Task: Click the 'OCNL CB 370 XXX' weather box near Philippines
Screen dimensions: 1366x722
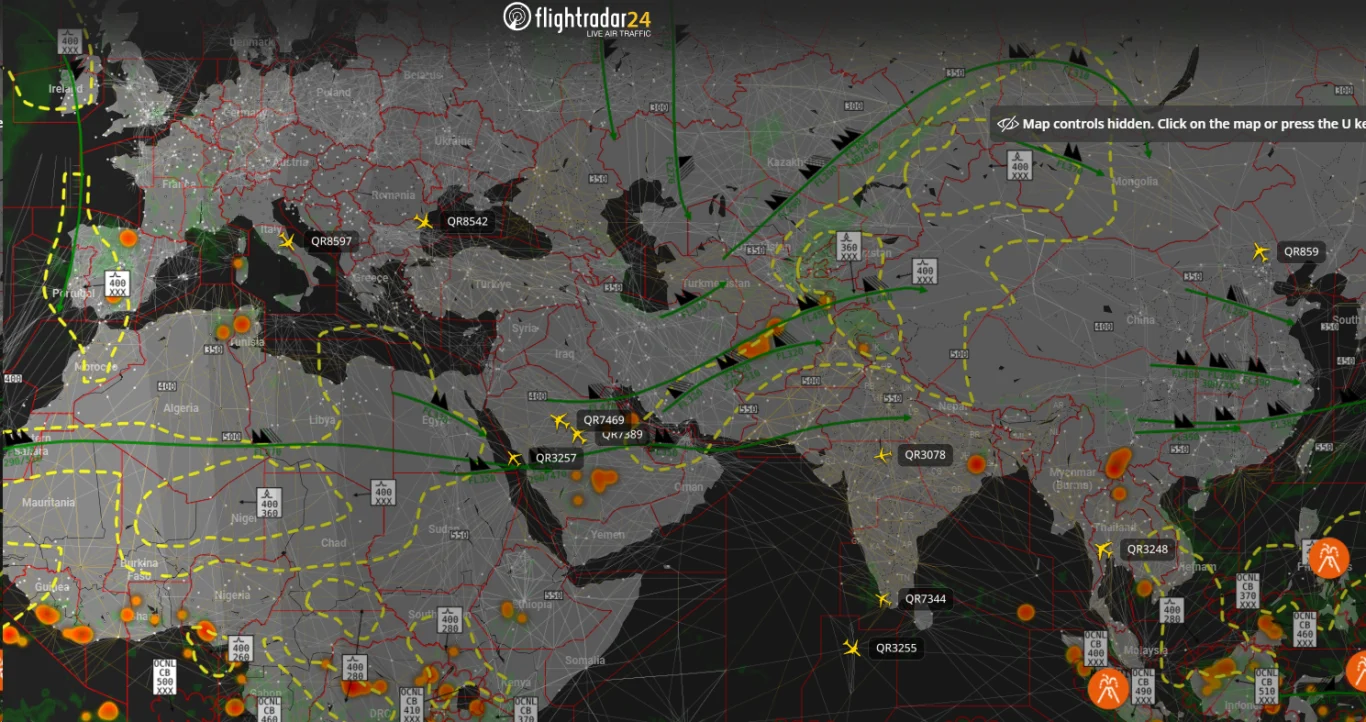Action: click(x=1247, y=592)
